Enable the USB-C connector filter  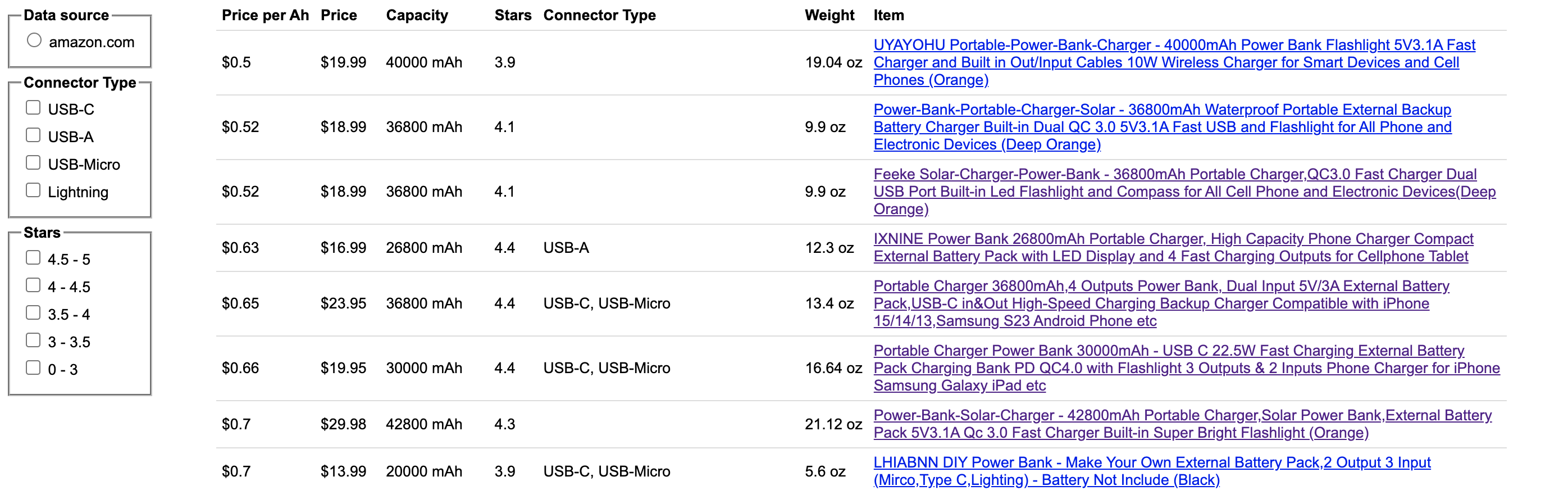tap(33, 108)
